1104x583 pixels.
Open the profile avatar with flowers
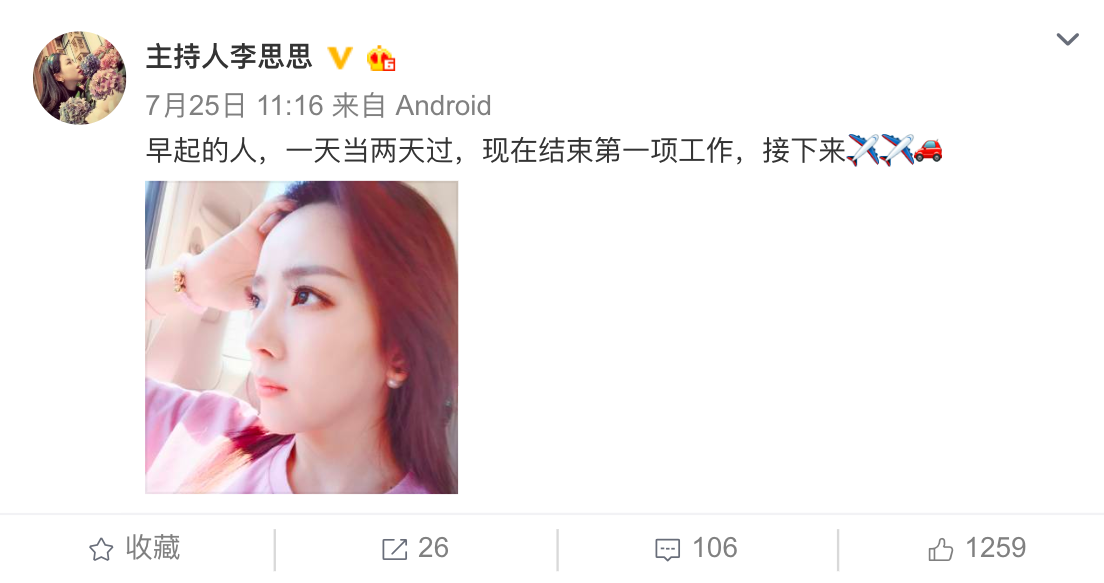click(x=80, y=78)
